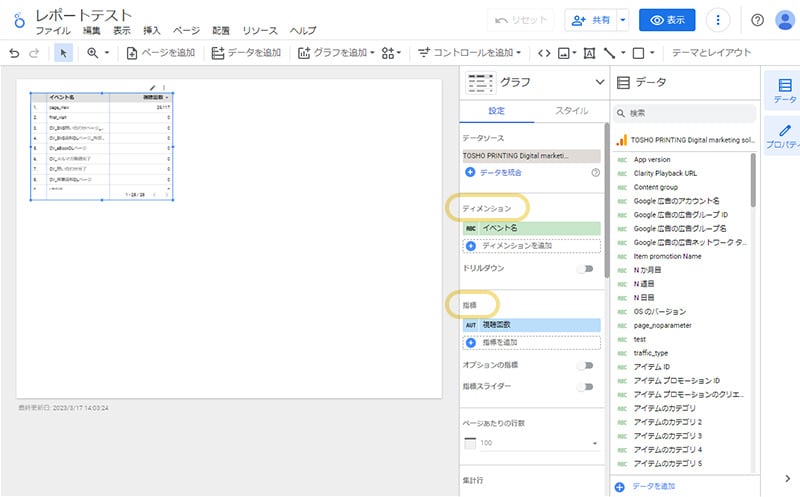Viewport: 800px width, 497px height.
Task: Open the ページ menu
Action: 186,31
